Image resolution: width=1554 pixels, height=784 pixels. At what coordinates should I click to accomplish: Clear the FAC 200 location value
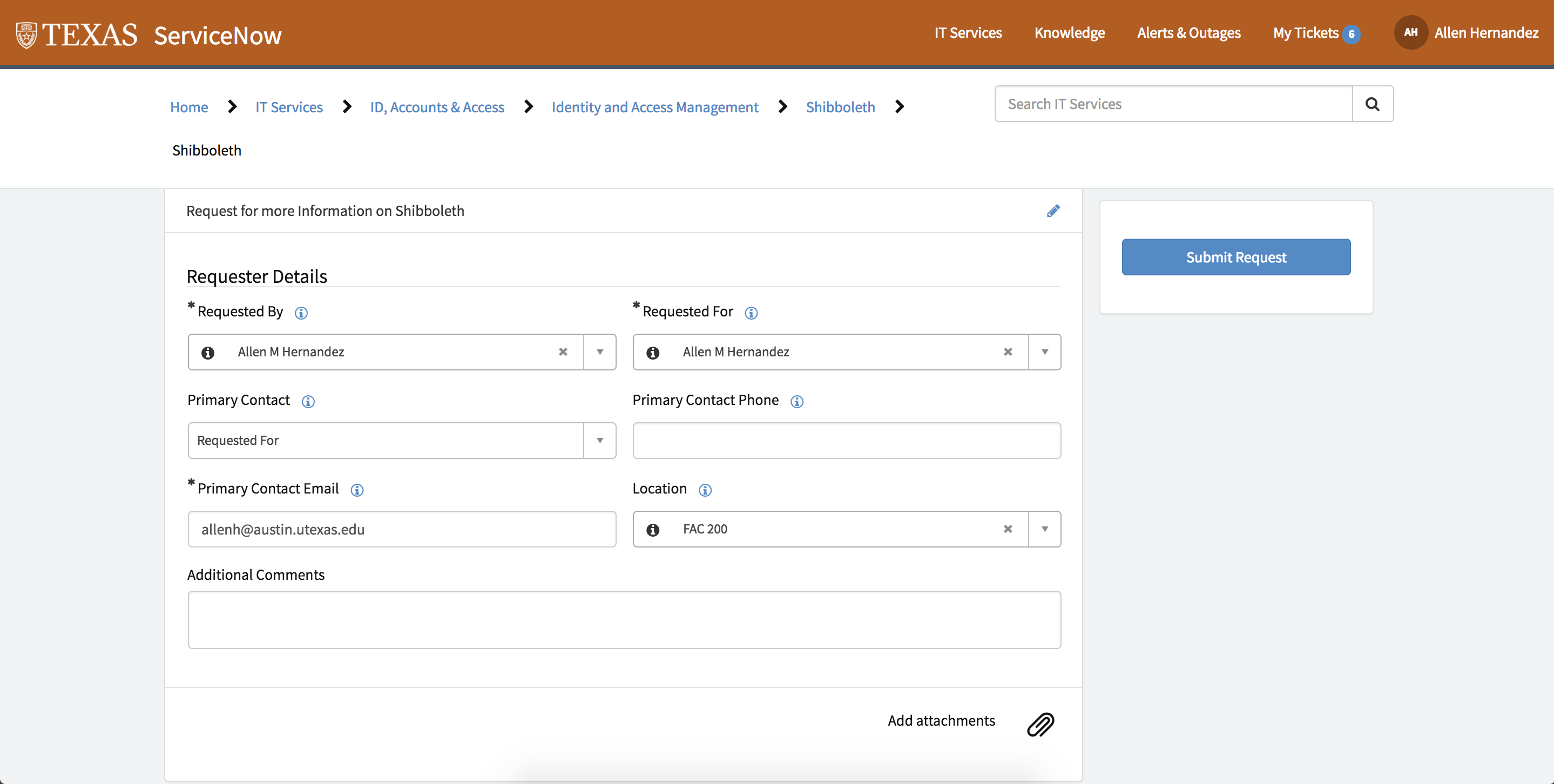[1008, 529]
